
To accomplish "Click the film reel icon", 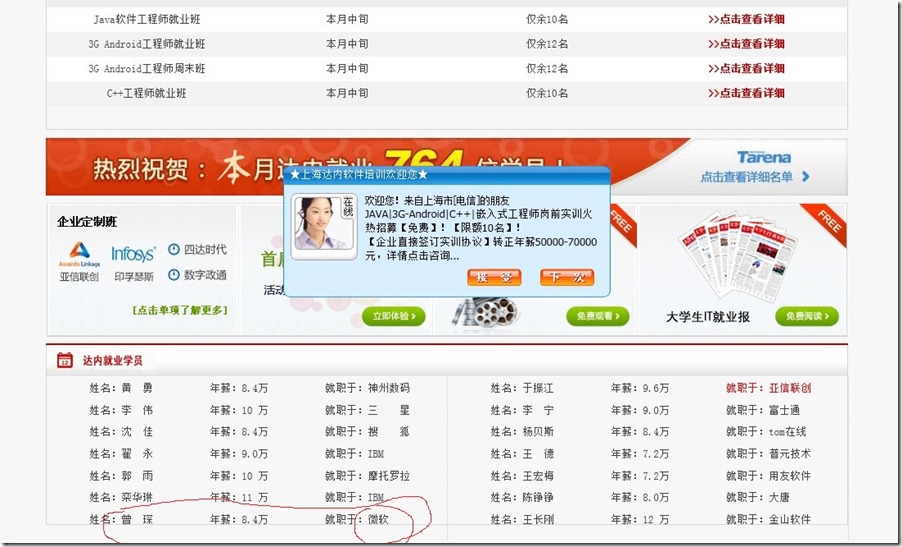I will pyautogui.click(x=486, y=313).
